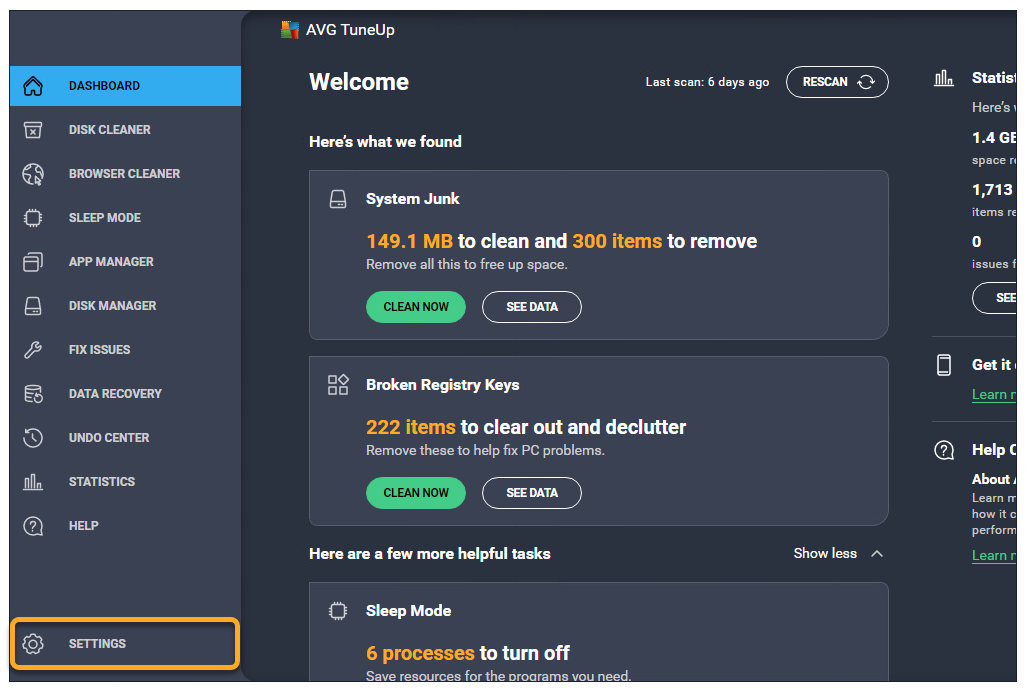Click the Settings gear icon
This screenshot has height=693, width=1026.
tap(33, 644)
